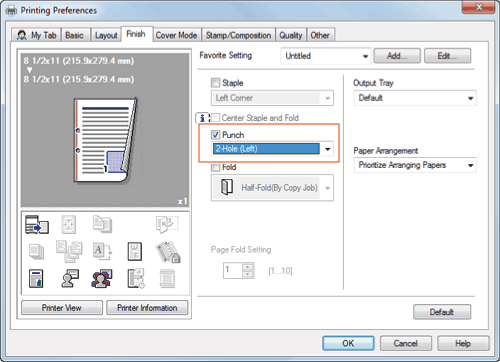500x362 pixels.
Task: Click the Add... button
Action: (x=397, y=56)
